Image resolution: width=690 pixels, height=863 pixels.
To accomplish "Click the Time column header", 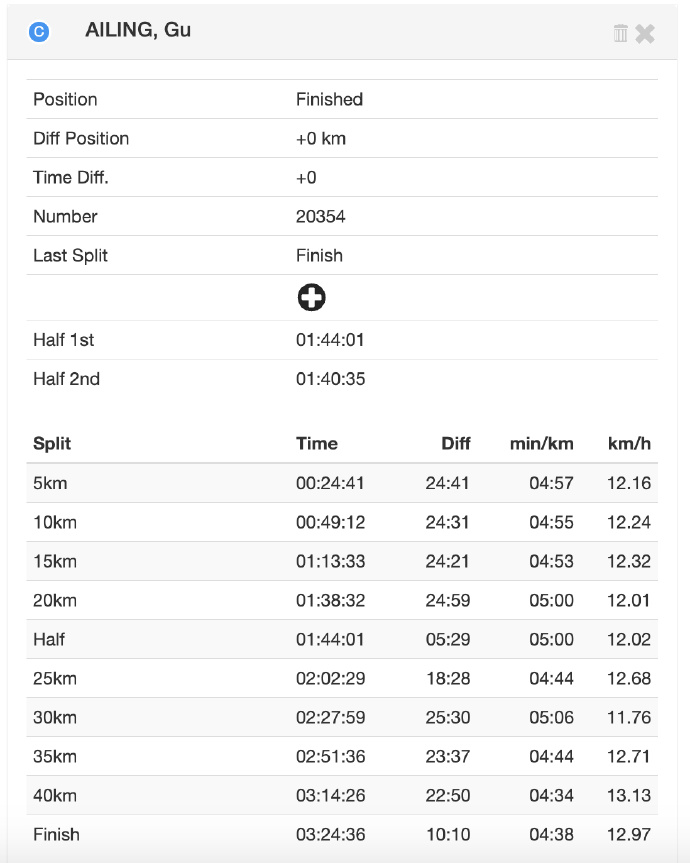I will pyautogui.click(x=317, y=443).
